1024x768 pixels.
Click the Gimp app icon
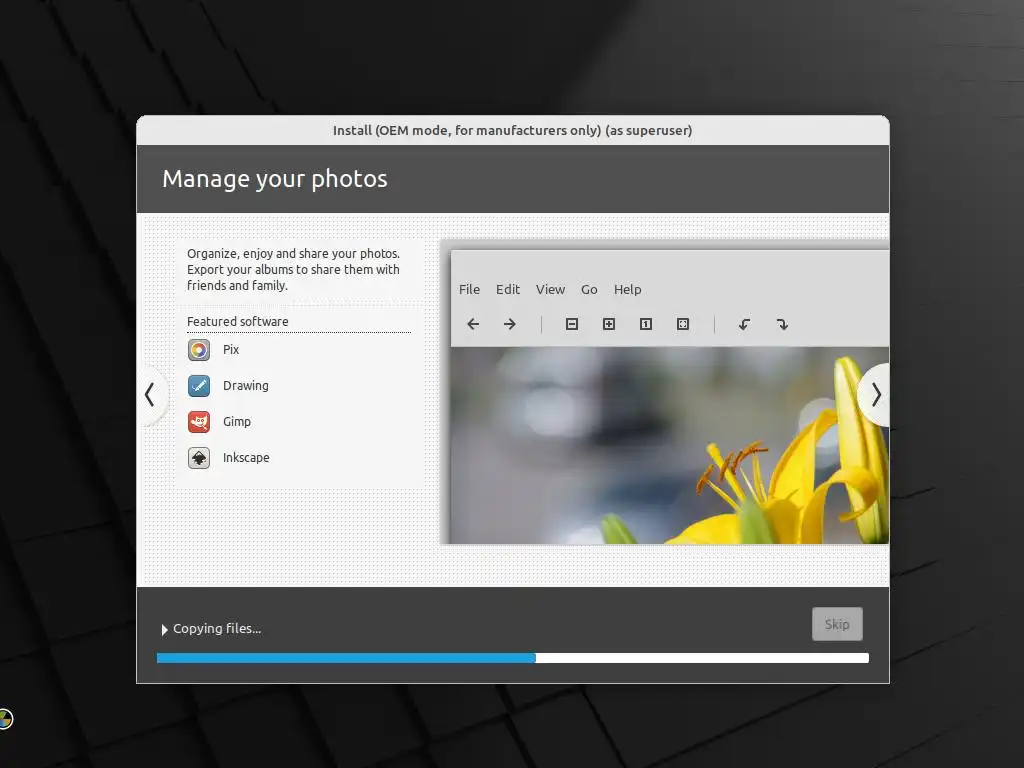click(199, 422)
